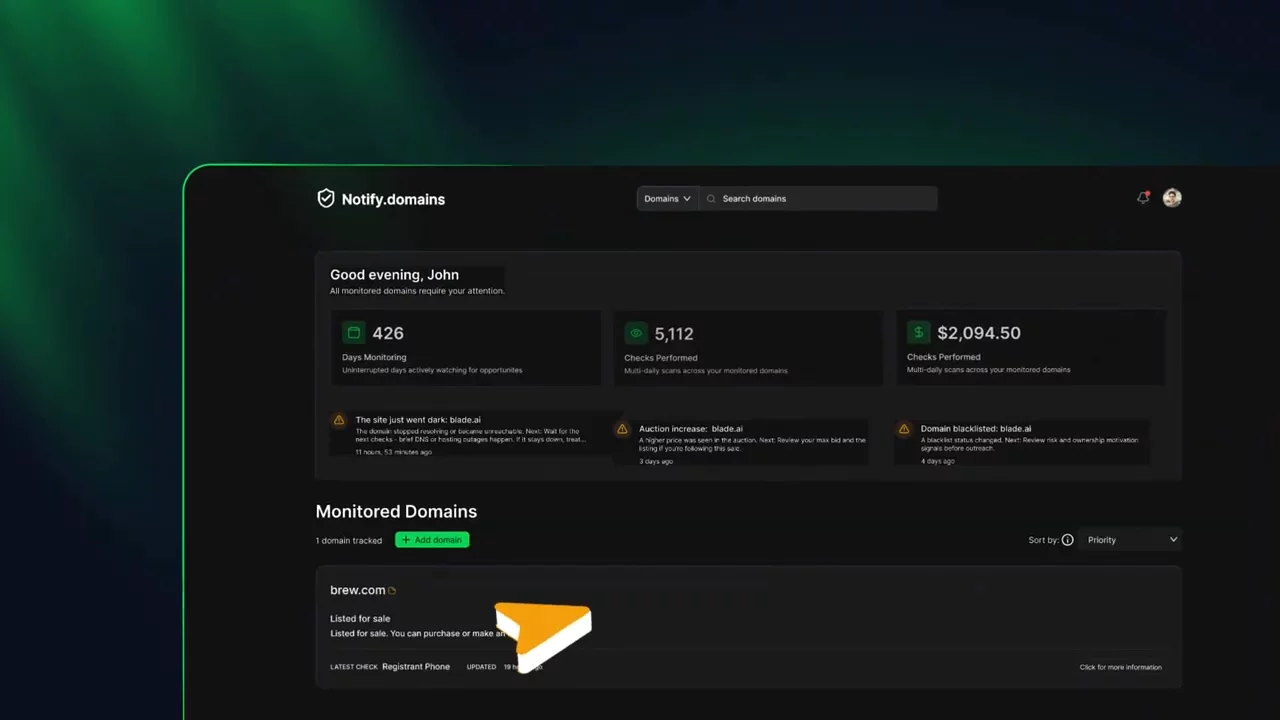Screen dimensions: 1280x720
Task: Click the small status icon next to brew.com
Action: coord(392,591)
